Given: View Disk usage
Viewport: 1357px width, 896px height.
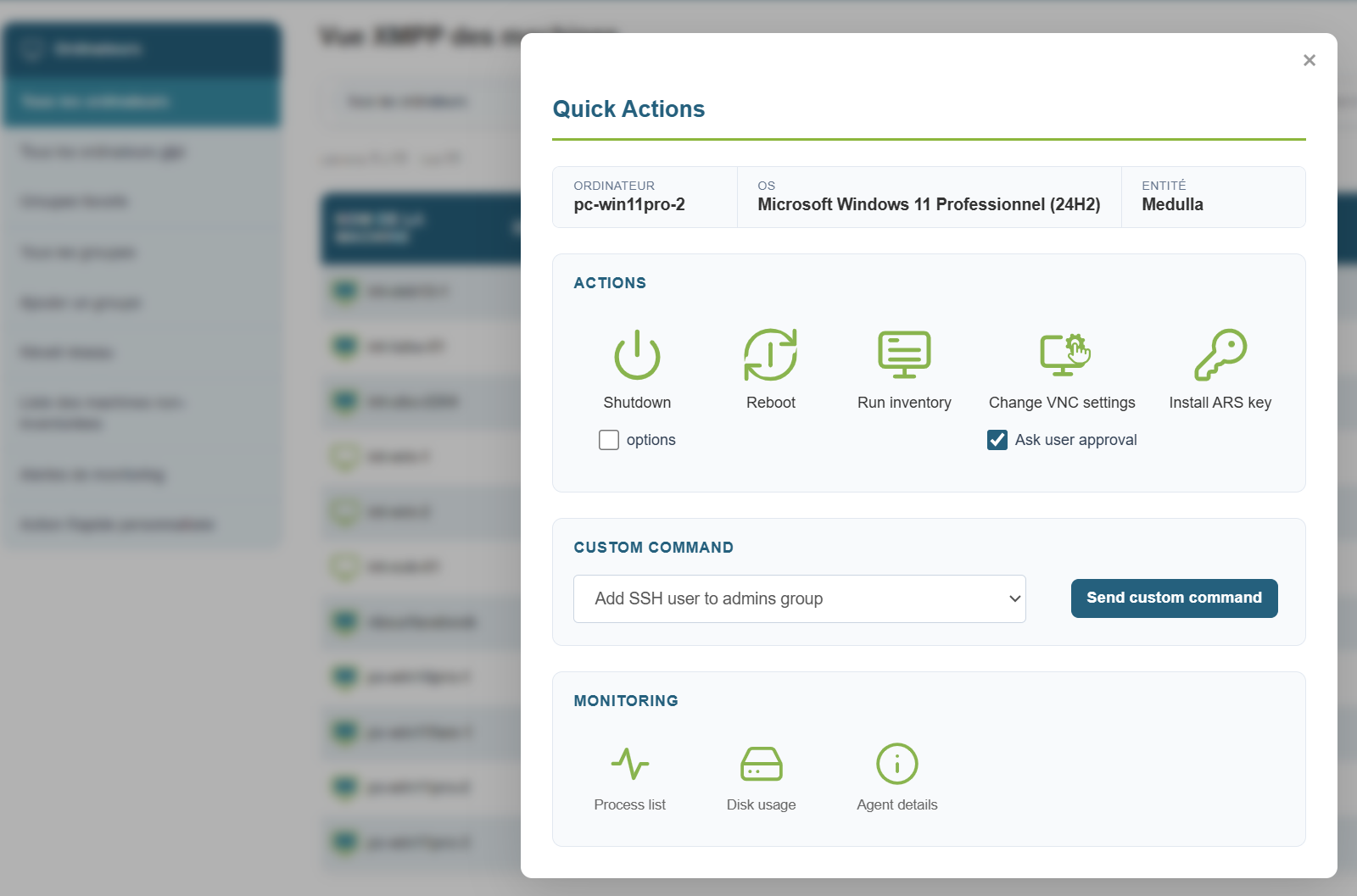Looking at the screenshot, I should tap(761, 764).
